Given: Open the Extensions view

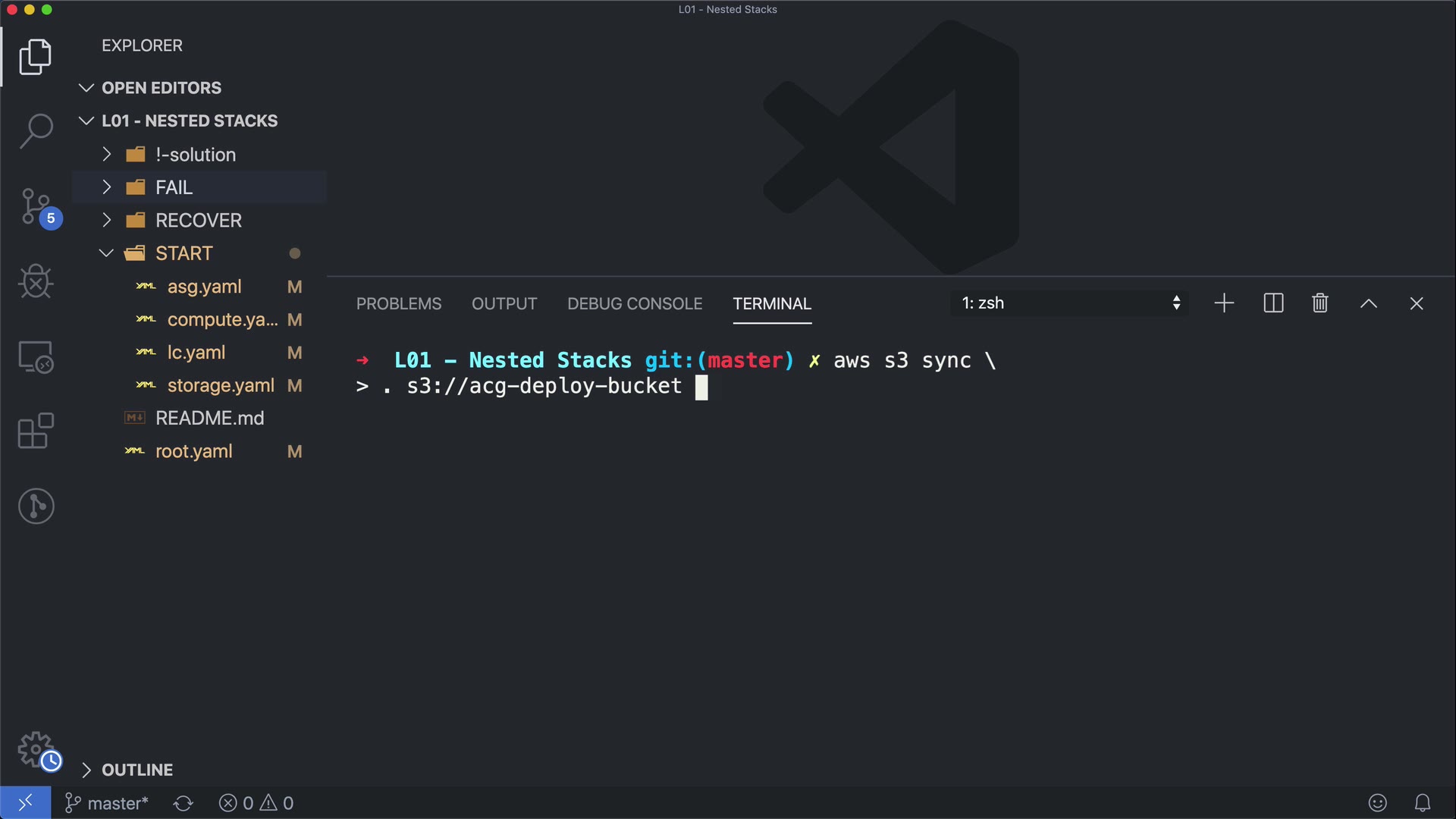Looking at the screenshot, I should (x=36, y=431).
